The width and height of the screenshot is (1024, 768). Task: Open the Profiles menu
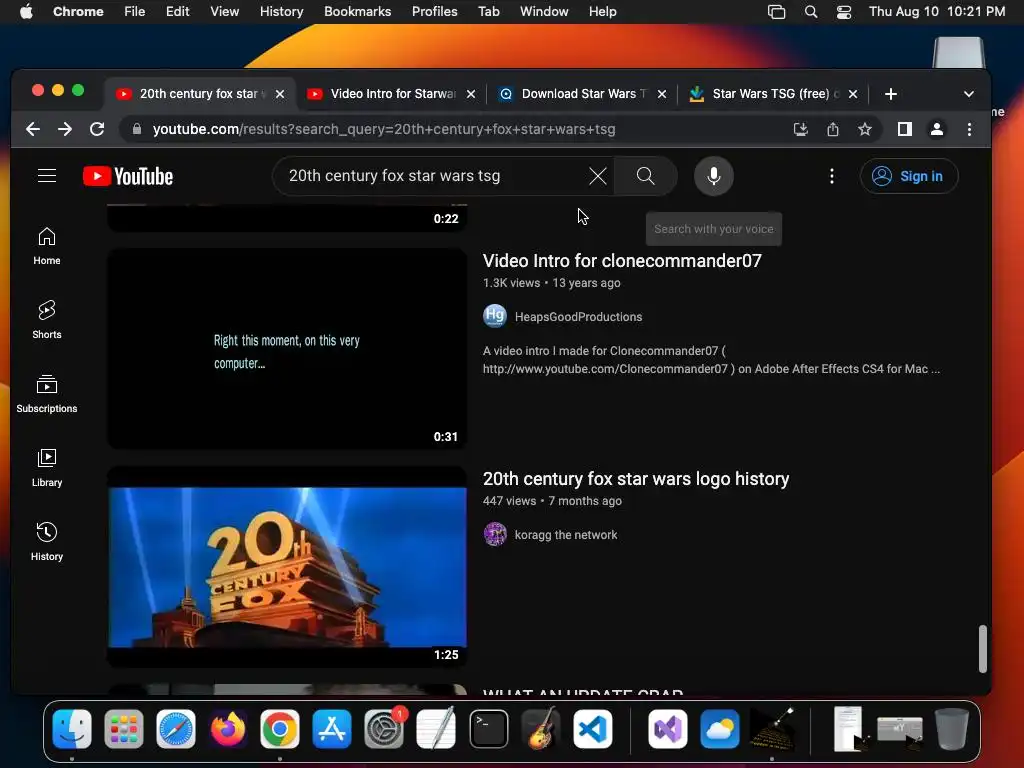(x=434, y=12)
